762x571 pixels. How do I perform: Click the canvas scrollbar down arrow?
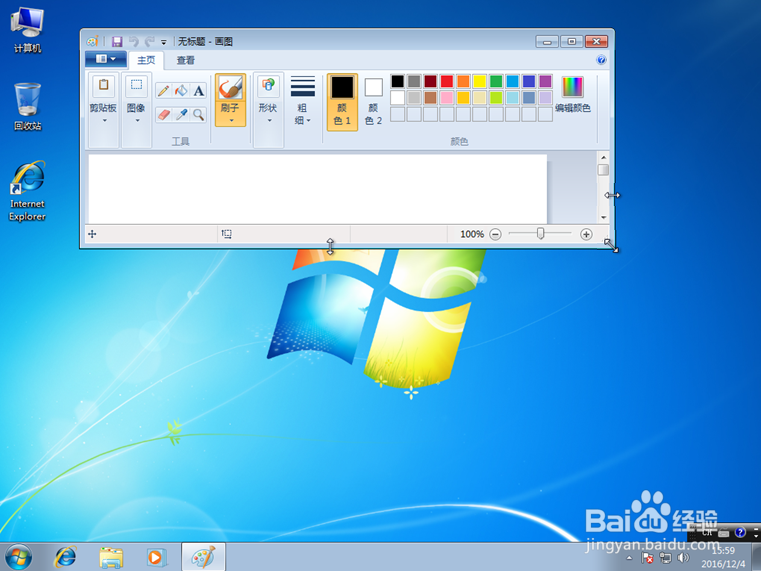pyautogui.click(x=603, y=217)
